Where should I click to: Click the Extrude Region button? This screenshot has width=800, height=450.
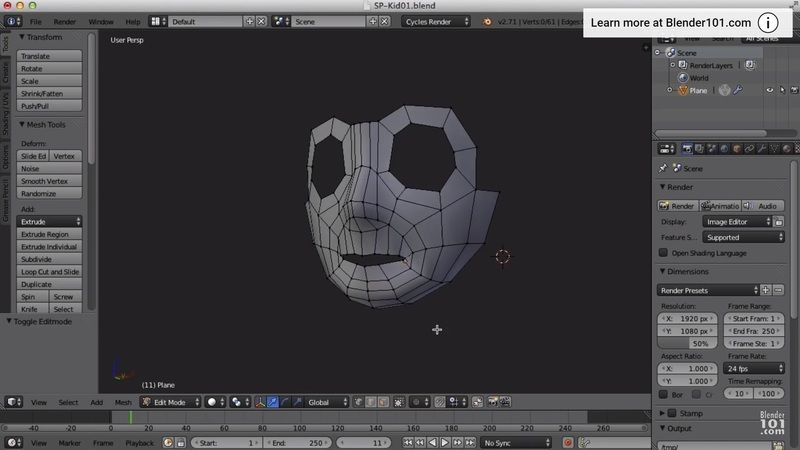point(49,234)
